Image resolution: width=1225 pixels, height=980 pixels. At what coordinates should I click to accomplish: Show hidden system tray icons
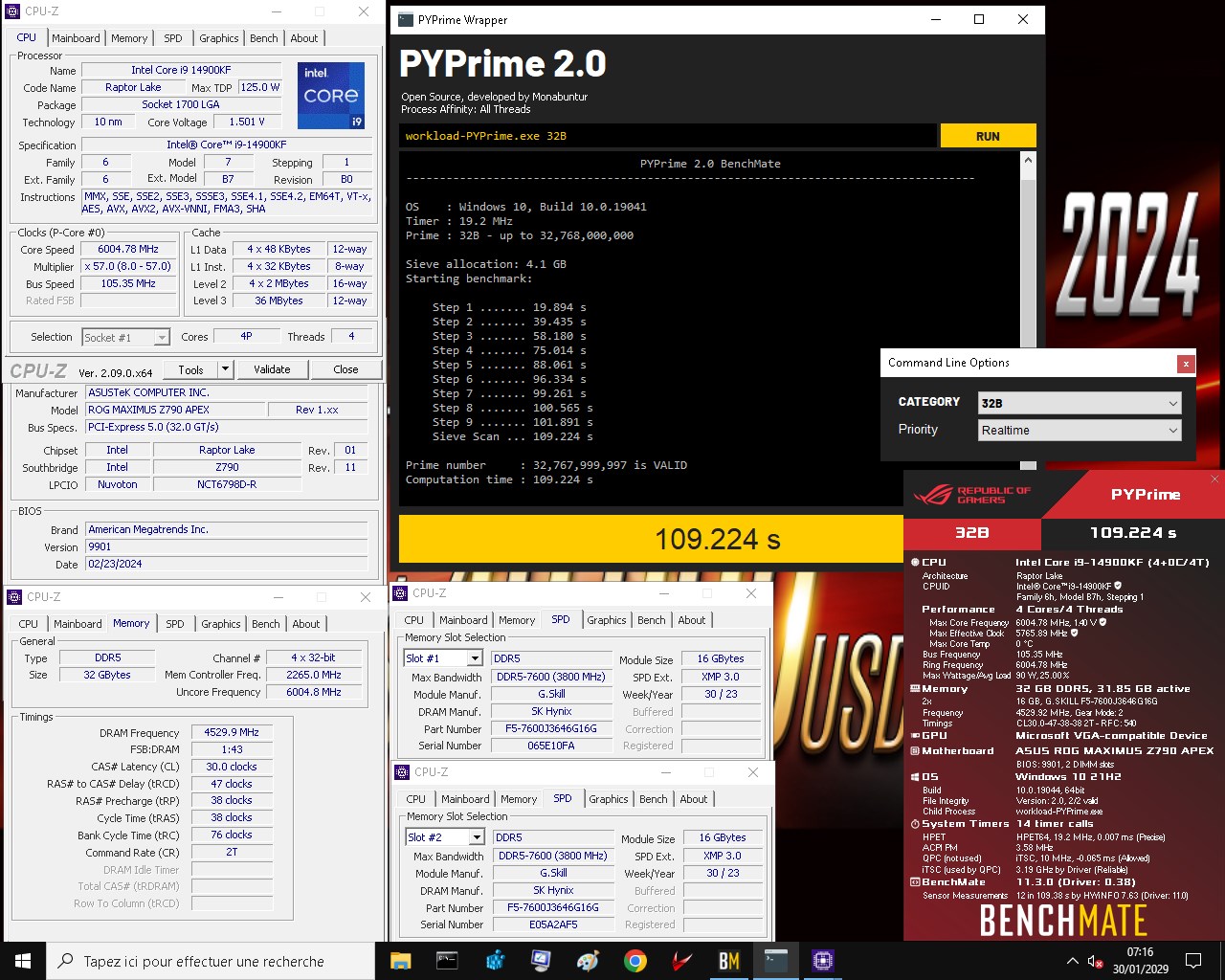[1072, 961]
